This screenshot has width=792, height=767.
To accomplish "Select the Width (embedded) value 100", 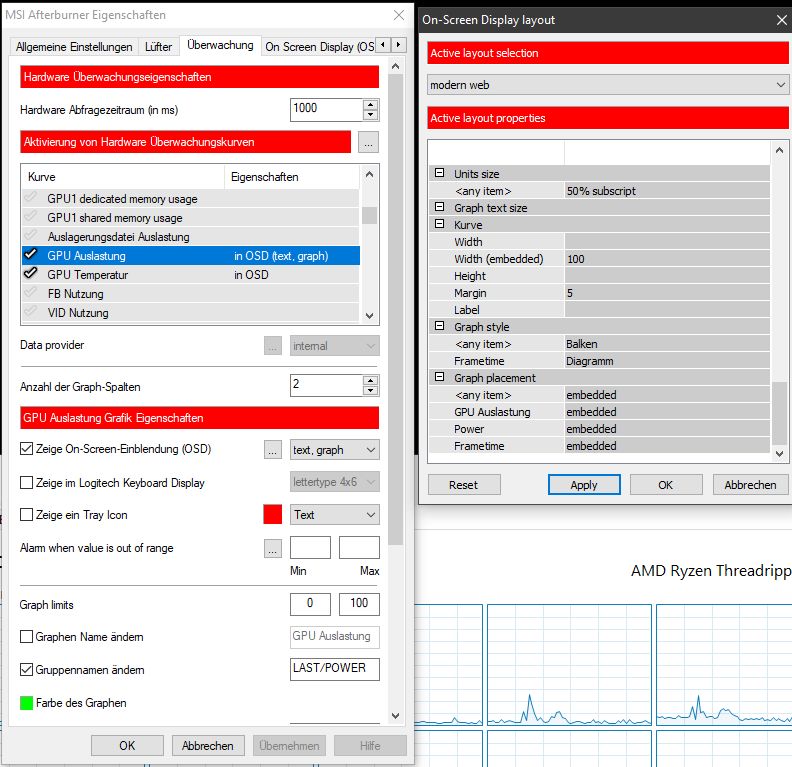I will (667, 259).
